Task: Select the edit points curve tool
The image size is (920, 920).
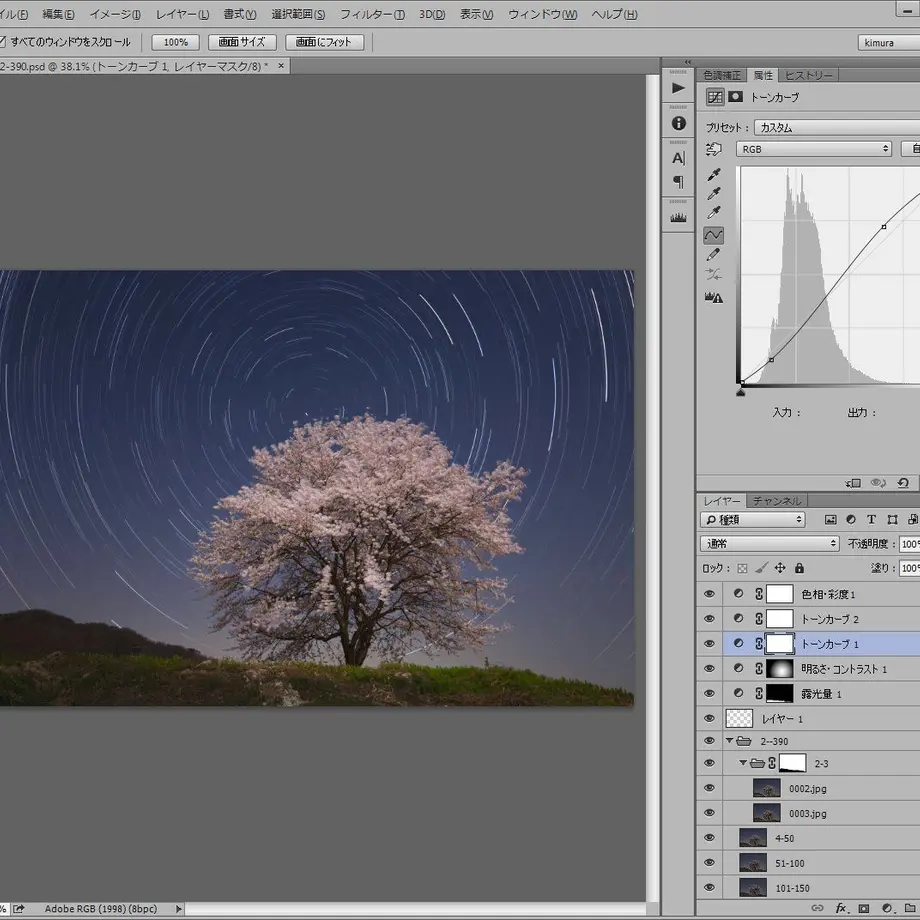Action: 713,235
